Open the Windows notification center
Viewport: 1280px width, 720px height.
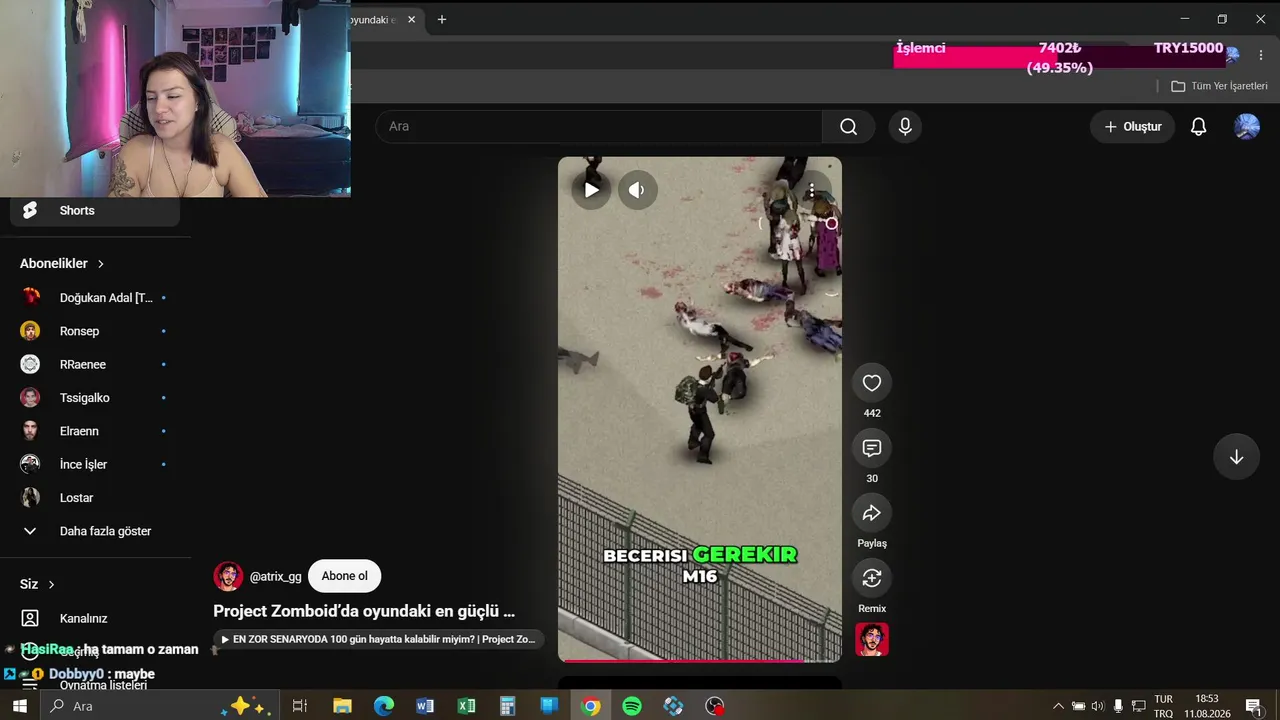click(1253, 706)
